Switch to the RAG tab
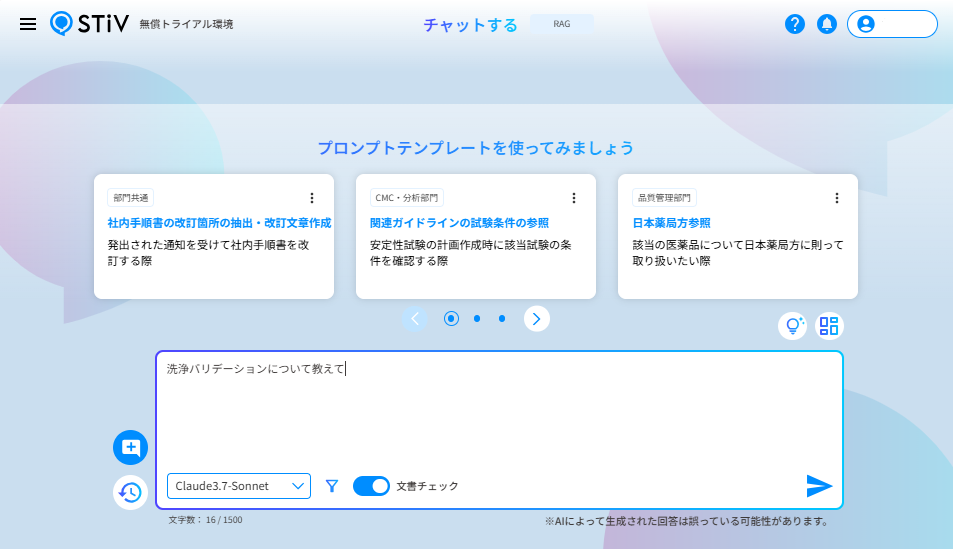This screenshot has height=549, width=953. 562,24
